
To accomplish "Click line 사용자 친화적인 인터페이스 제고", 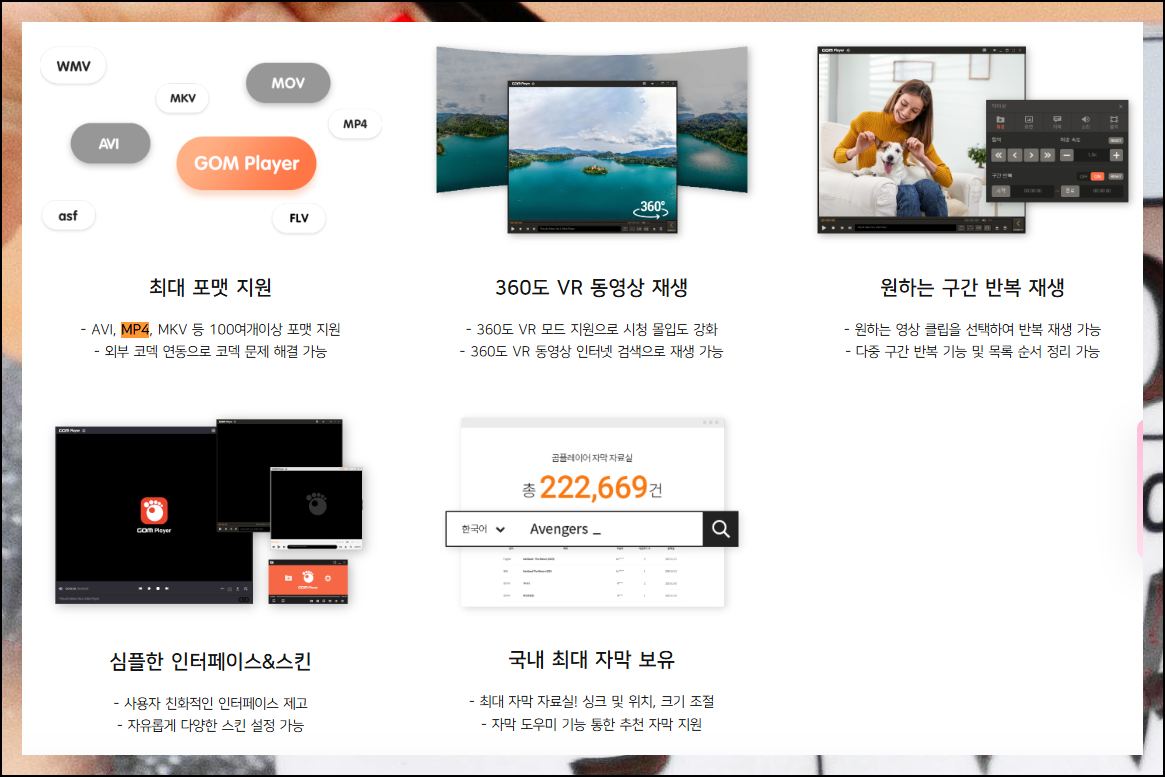I will click(210, 703).
